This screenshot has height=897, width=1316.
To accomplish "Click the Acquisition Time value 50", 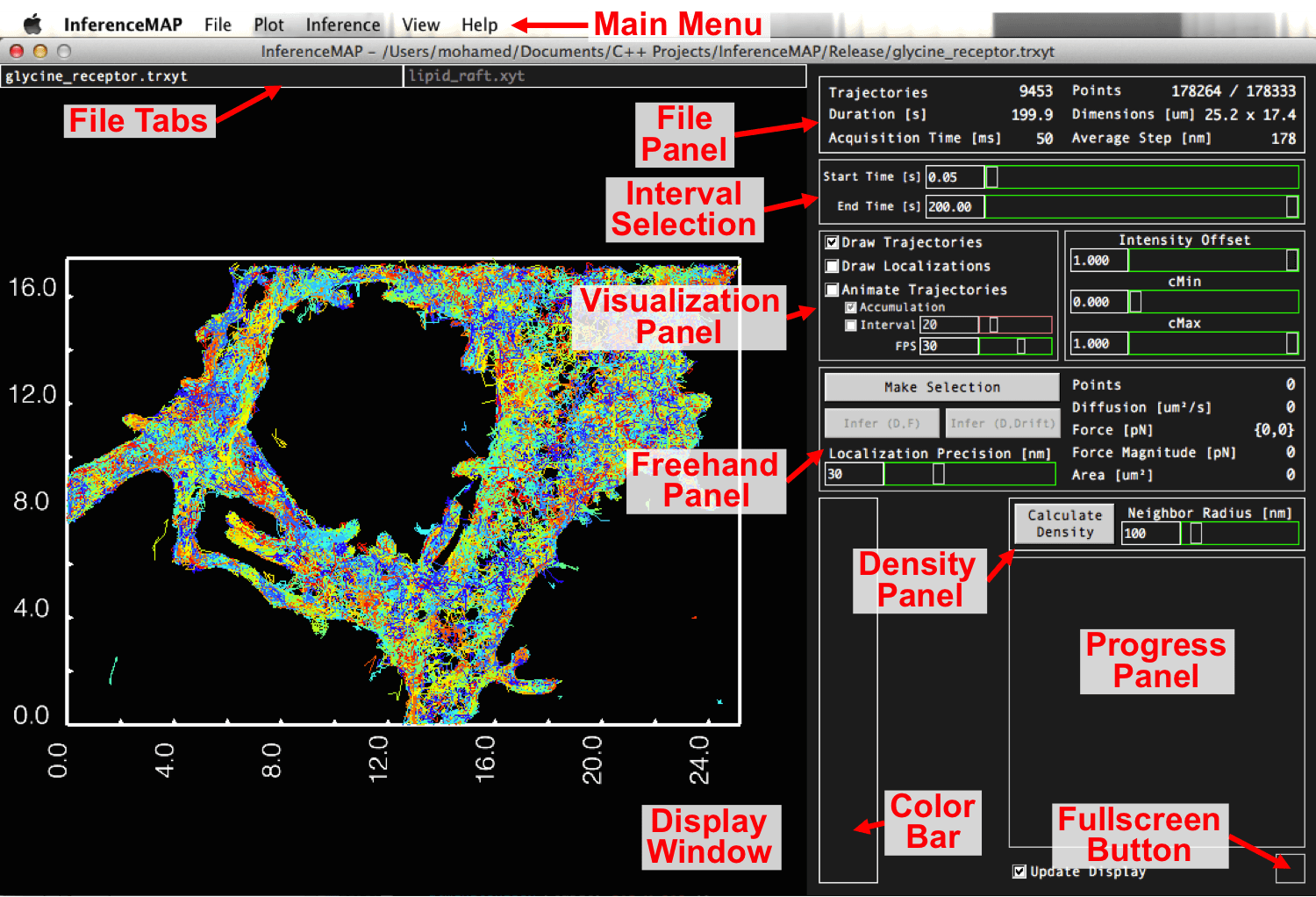I will click(x=1044, y=139).
